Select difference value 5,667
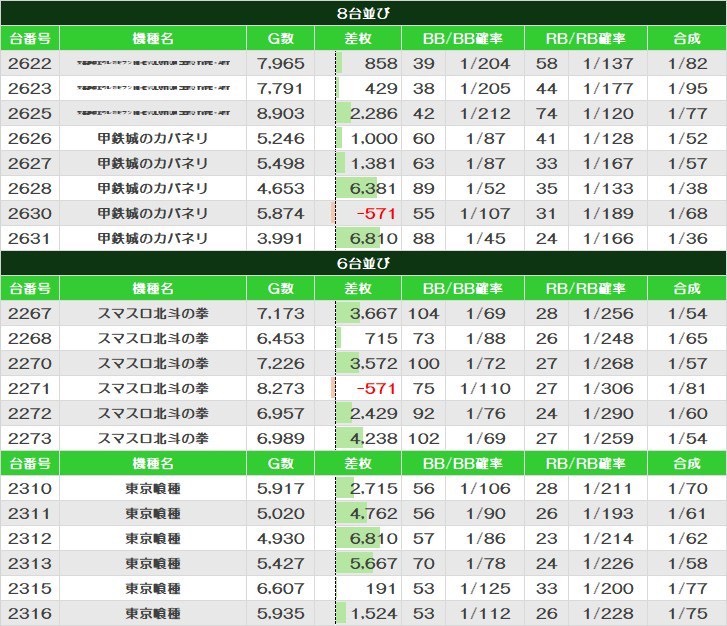This screenshot has width=727, height=626. point(374,564)
